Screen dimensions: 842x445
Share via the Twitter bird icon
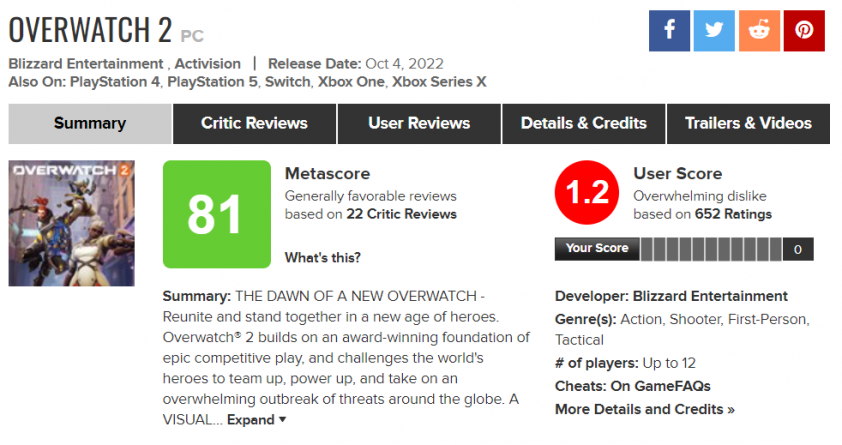[x=714, y=31]
